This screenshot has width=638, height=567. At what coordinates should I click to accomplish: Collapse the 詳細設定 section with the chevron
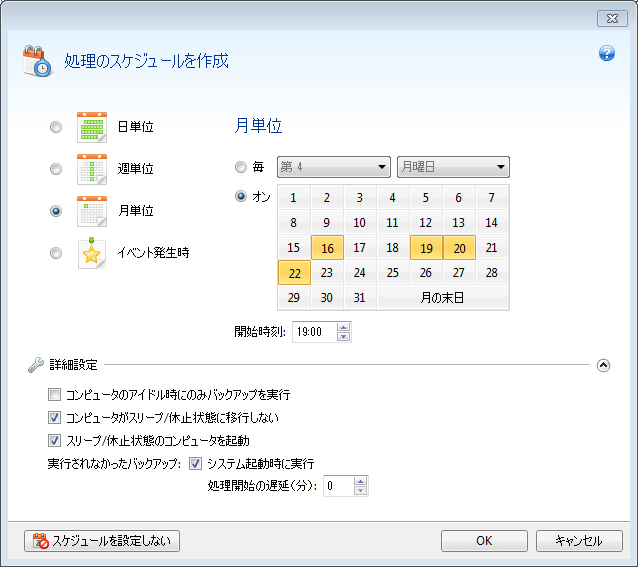(x=603, y=365)
